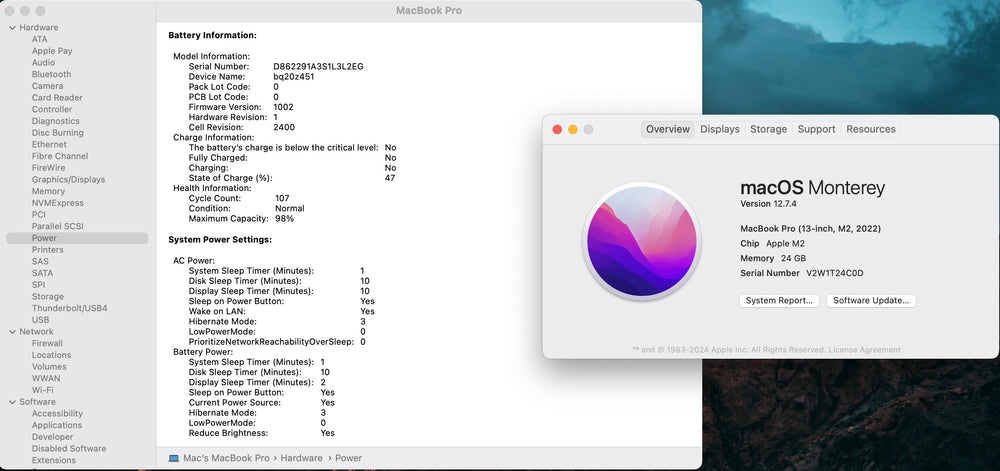
Task: Select Firewall under Network
Action: point(47,343)
